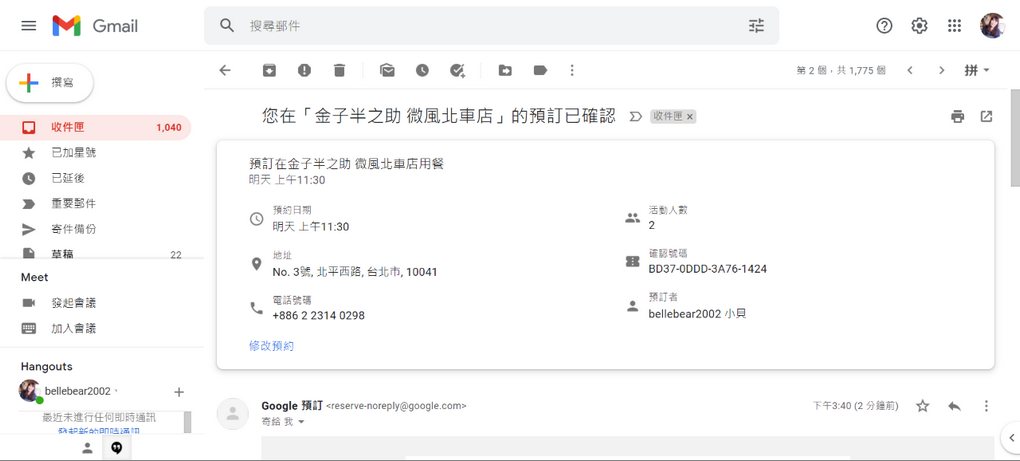1020x461 pixels.
Task: Click the Hangouts list scrollbar
Action: point(187,421)
